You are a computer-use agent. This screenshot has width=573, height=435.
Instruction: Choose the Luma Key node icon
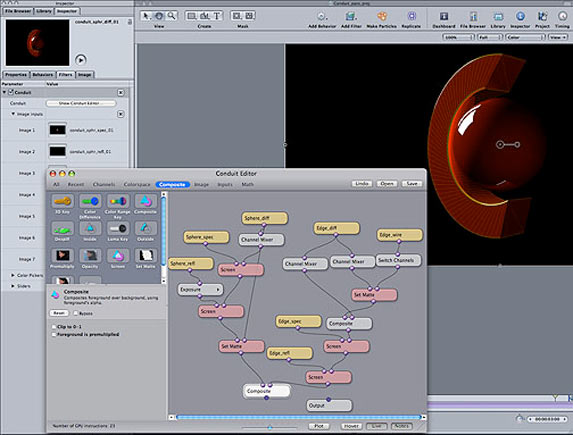118,229
